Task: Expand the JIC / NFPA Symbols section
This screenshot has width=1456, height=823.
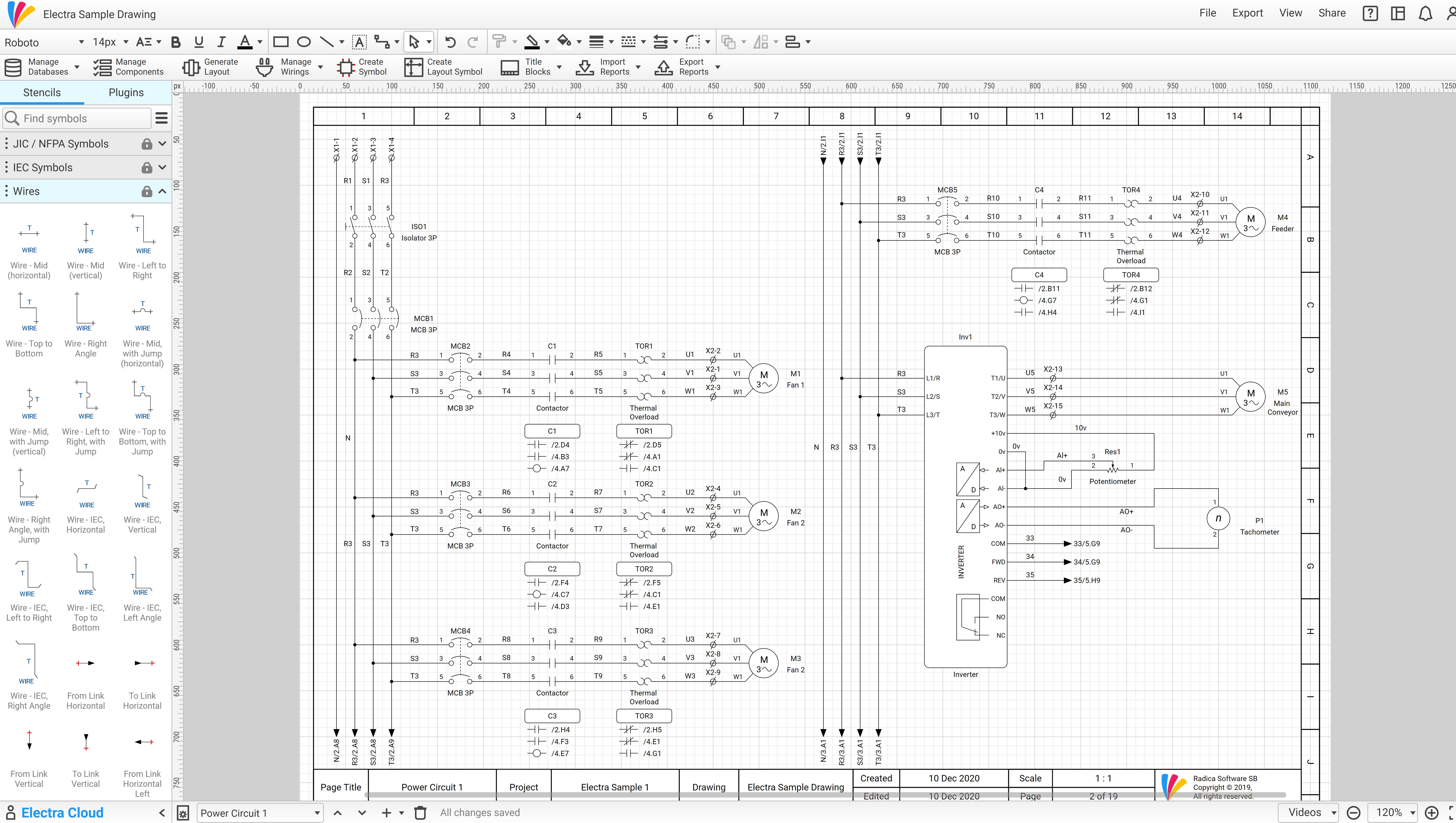Action: pos(162,144)
